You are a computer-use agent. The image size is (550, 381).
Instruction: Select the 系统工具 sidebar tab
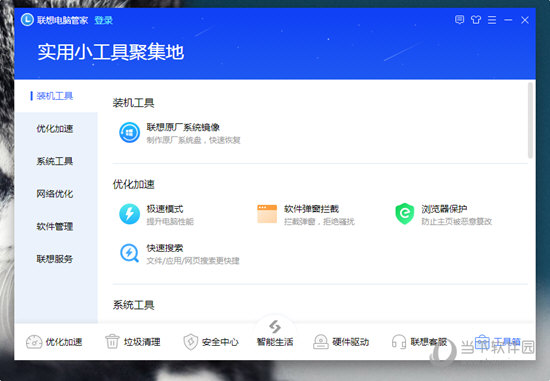(x=56, y=161)
